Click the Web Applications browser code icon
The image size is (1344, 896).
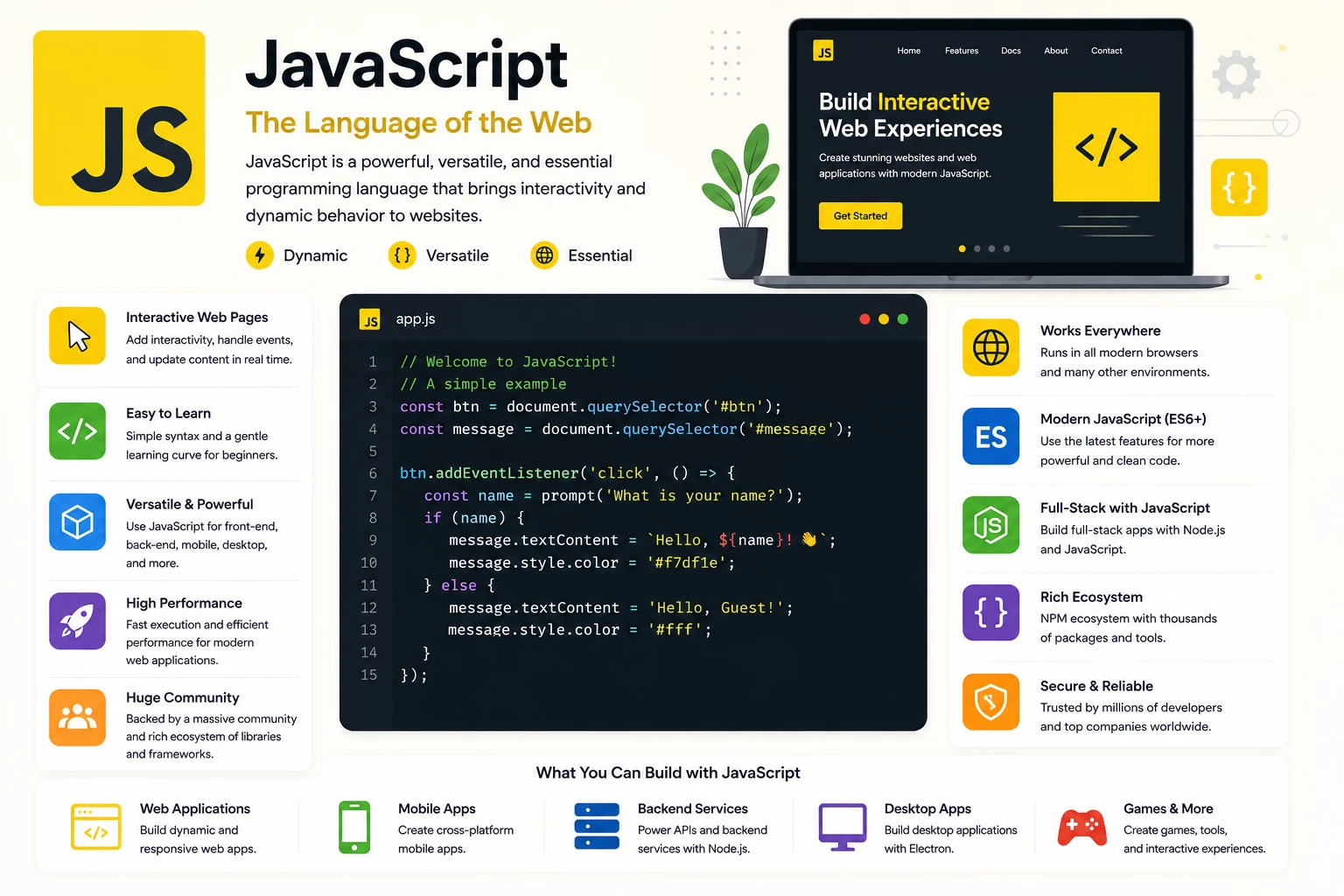[96, 827]
